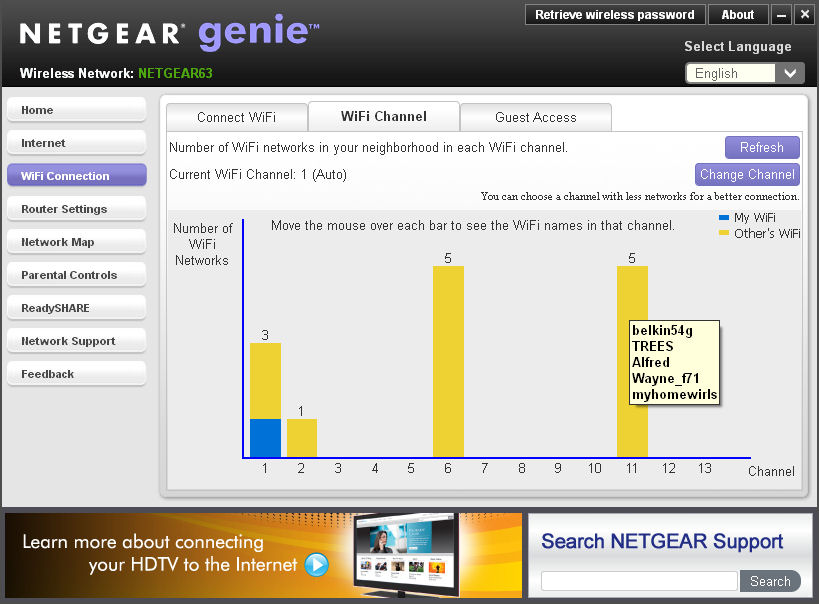Show the Network Map
This screenshot has width=819, height=604.
point(77,241)
